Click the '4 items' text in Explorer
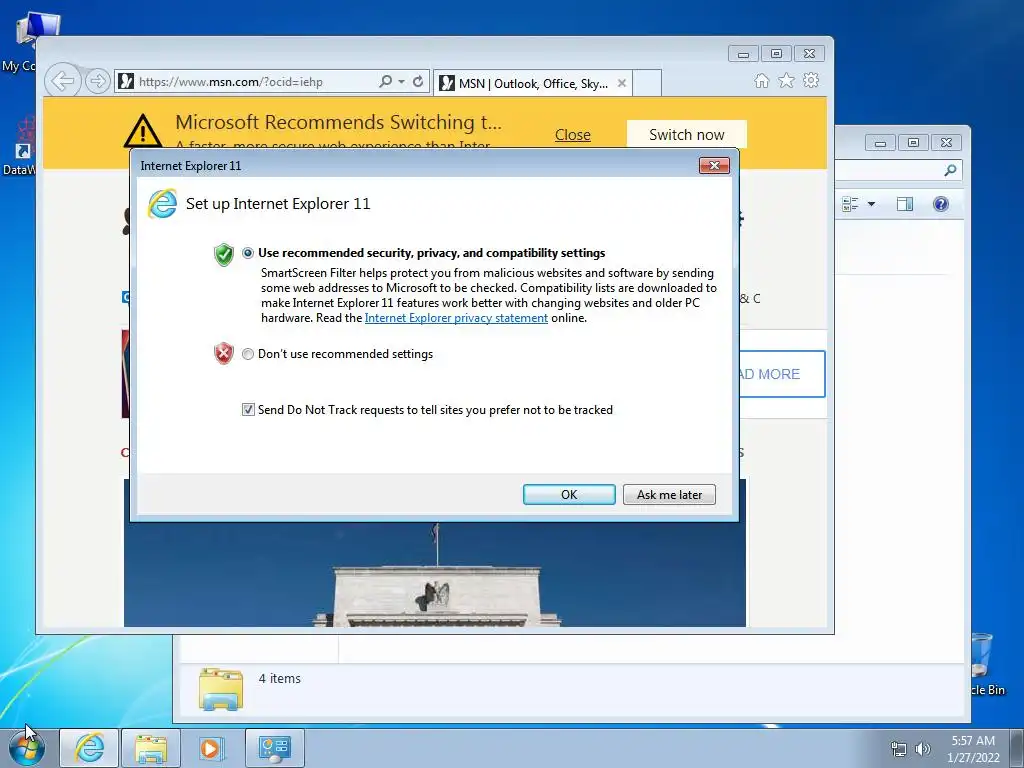 pos(280,679)
